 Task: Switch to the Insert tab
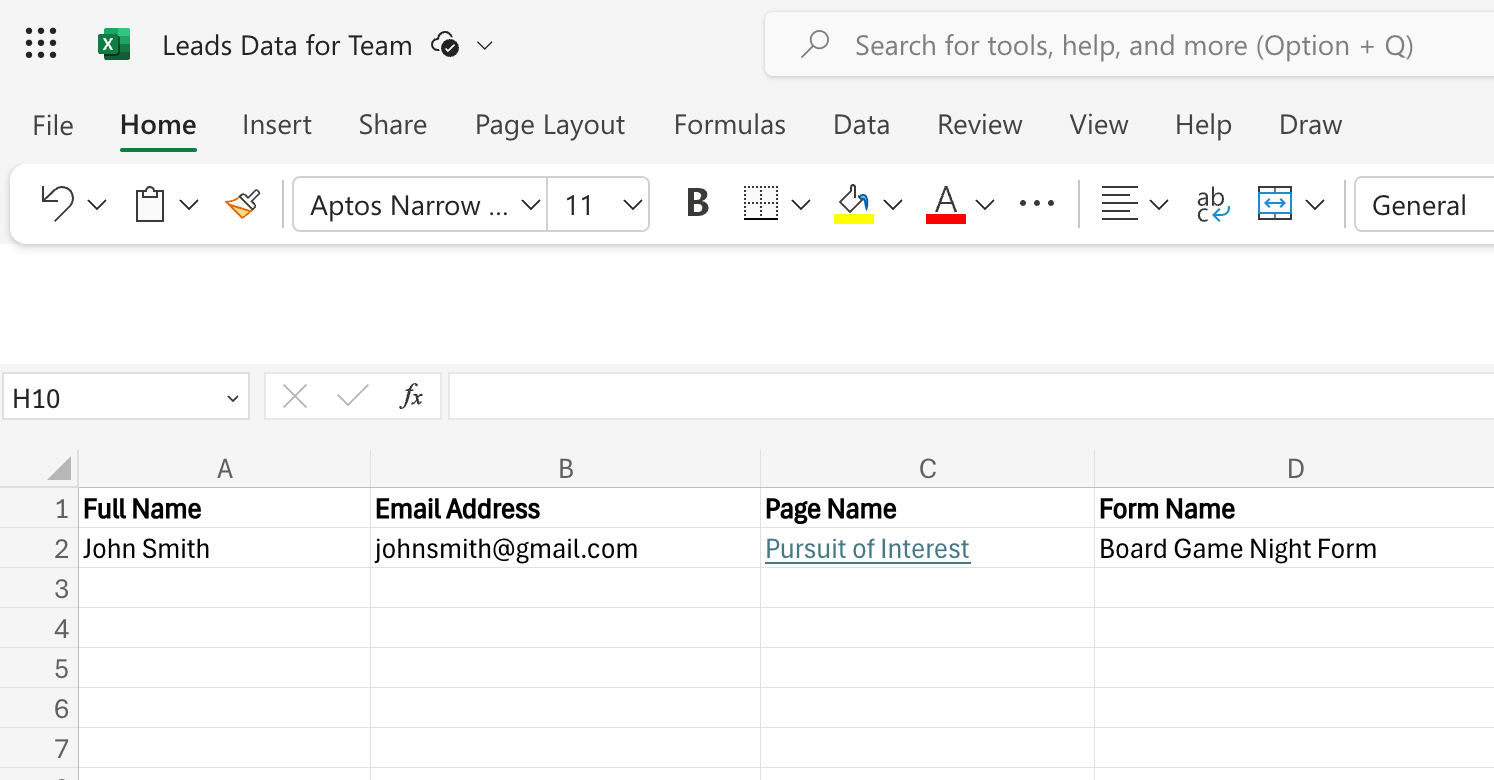pyautogui.click(x=276, y=125)
